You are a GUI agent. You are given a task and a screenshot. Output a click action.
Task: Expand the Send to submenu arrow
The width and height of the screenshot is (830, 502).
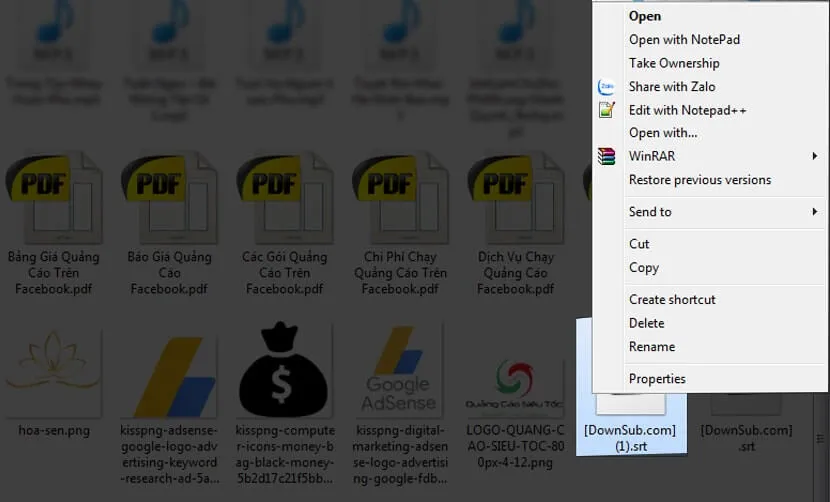[815, 212]
